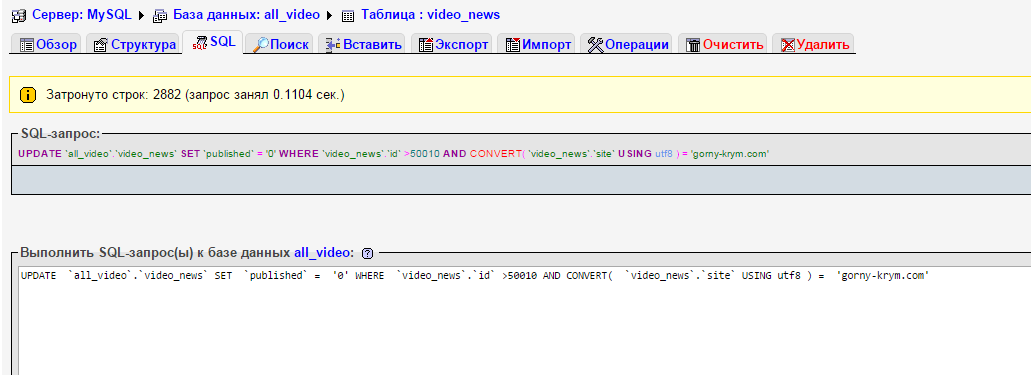Click the SQL tab icon
The height and width of the screenshot is (375, 1031).
tap(199, 43)
